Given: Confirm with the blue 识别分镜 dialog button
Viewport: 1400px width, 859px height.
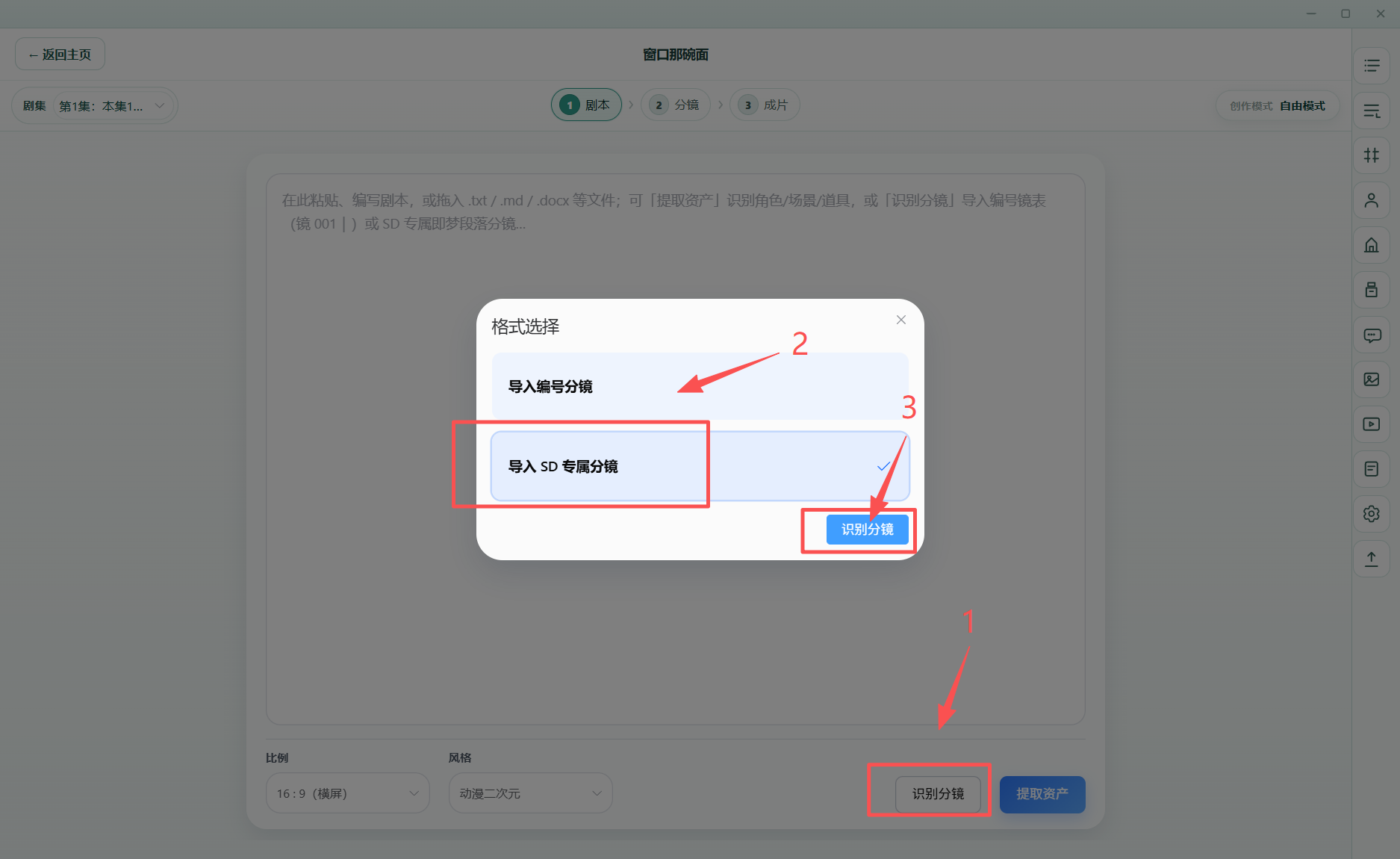Looking at the screenshot, I should point(868,530).
